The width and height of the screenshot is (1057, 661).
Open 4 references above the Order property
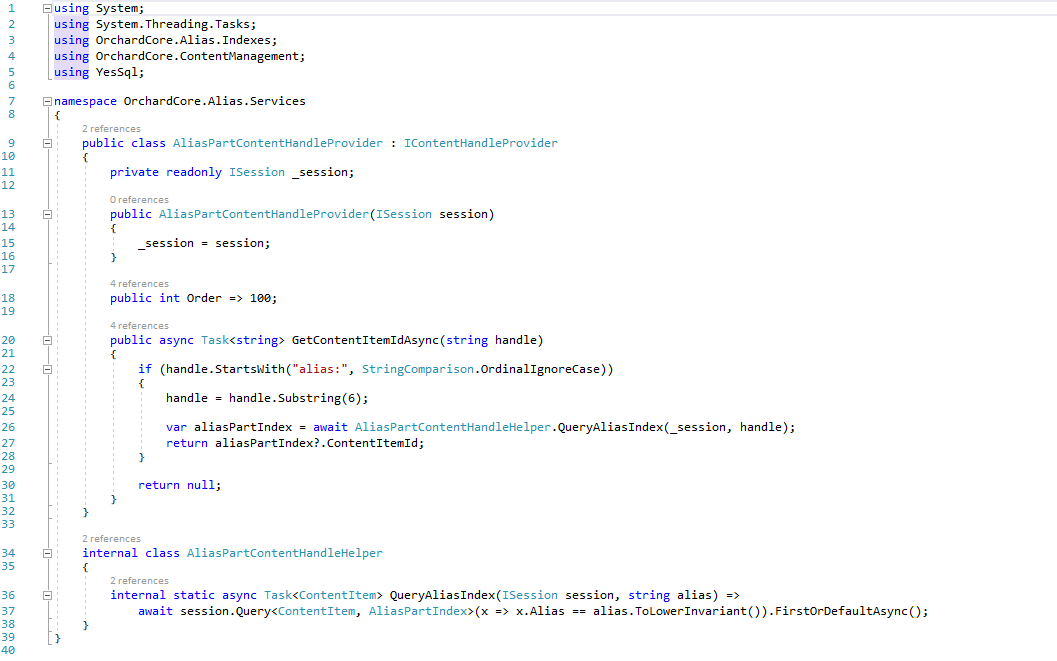pyautogui.click(x=140, y=284)
